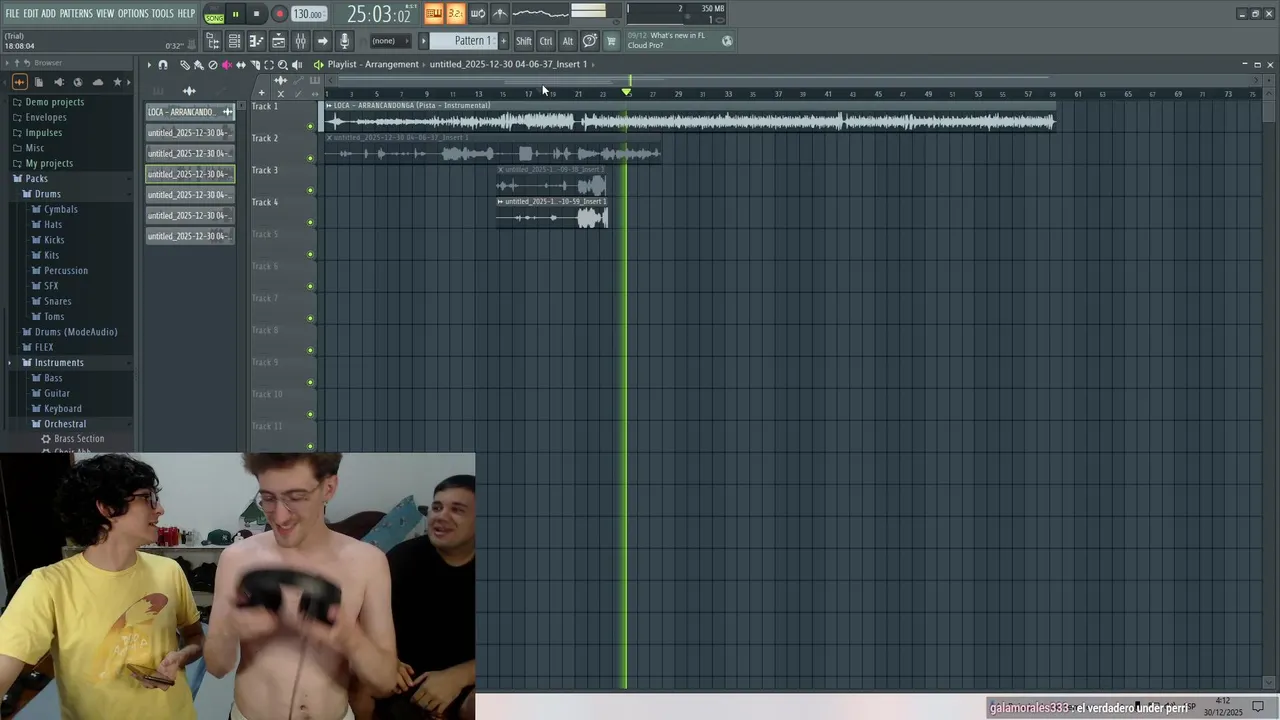Open the (none) snap dropdown

point(391,41)
